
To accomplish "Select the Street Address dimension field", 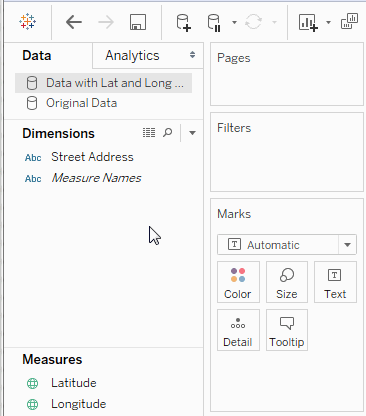I will click(92, 157).
